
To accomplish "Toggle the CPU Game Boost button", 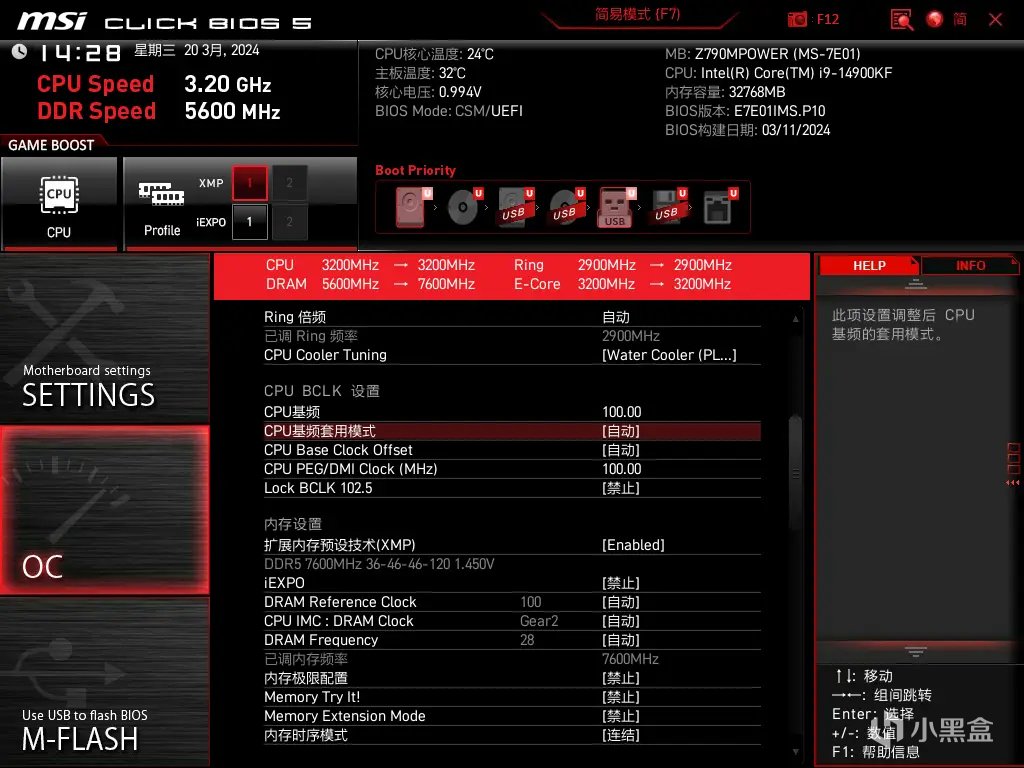I will [59, 203].
